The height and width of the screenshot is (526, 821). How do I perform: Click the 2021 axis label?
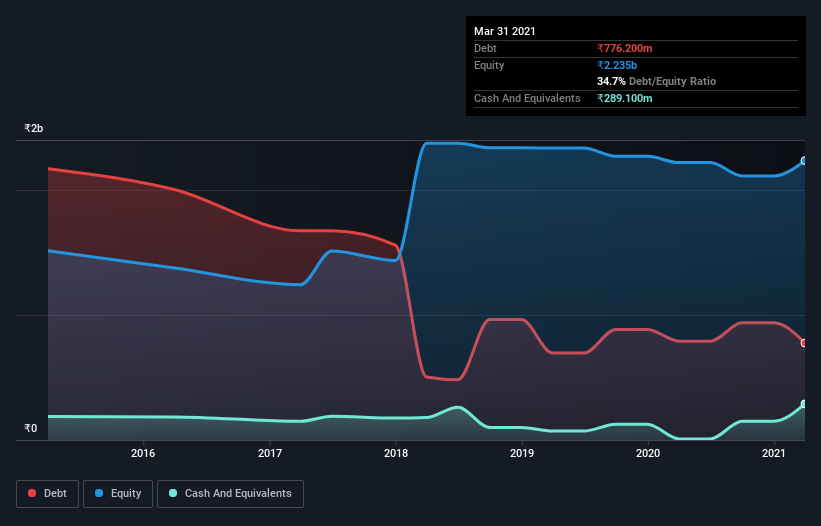coord(774,453)
